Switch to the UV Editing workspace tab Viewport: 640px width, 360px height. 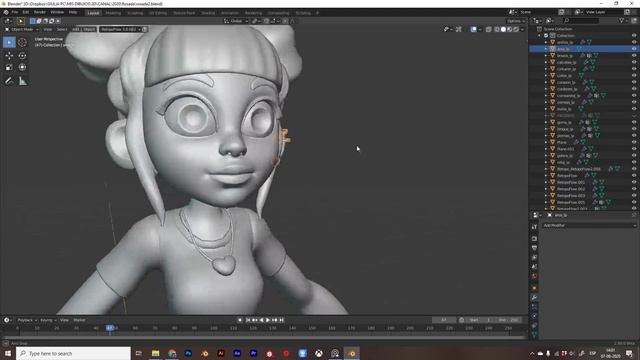coord(158,13)
